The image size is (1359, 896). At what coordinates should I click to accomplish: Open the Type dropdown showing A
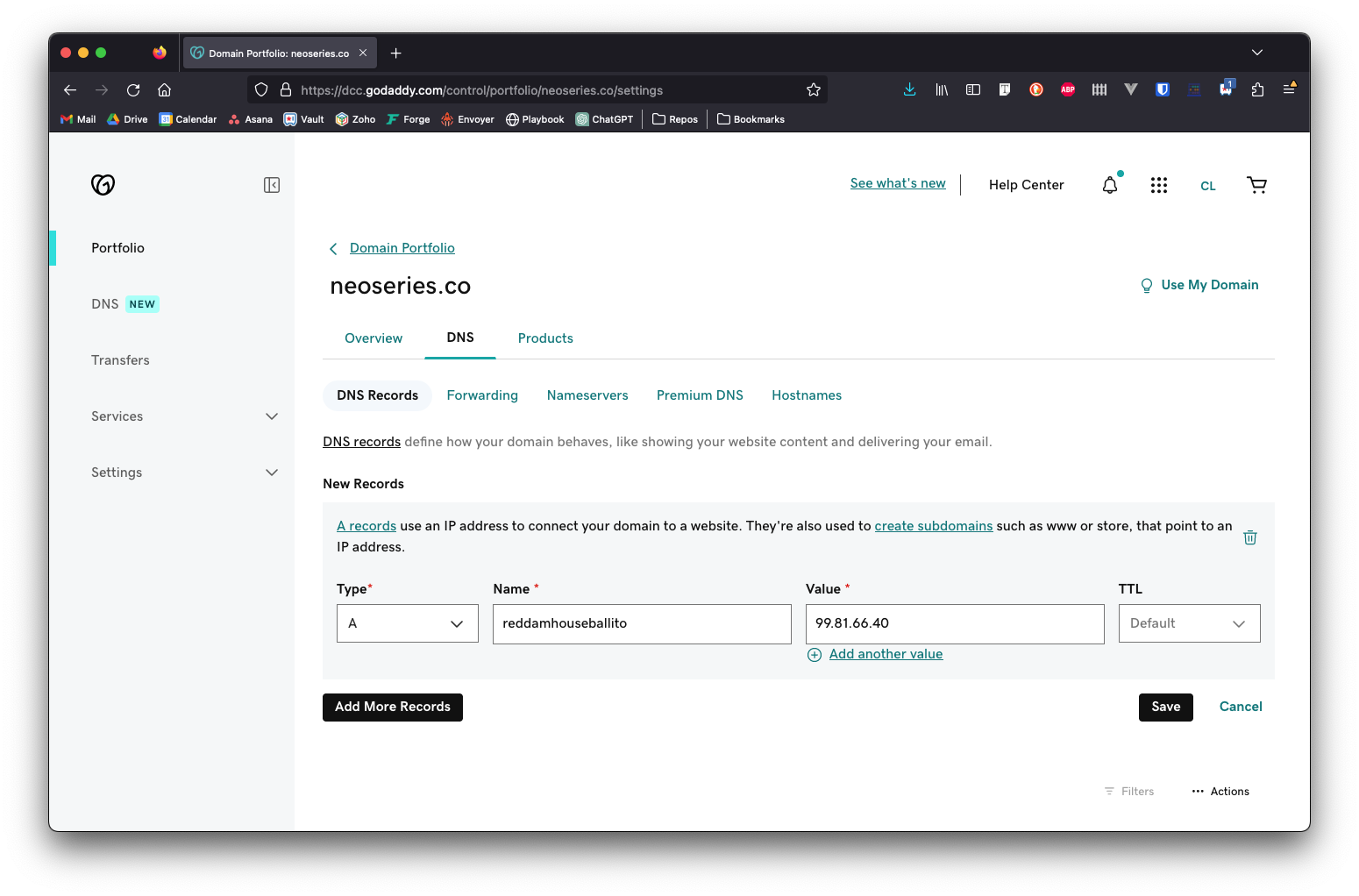click(x=407, y=623)
